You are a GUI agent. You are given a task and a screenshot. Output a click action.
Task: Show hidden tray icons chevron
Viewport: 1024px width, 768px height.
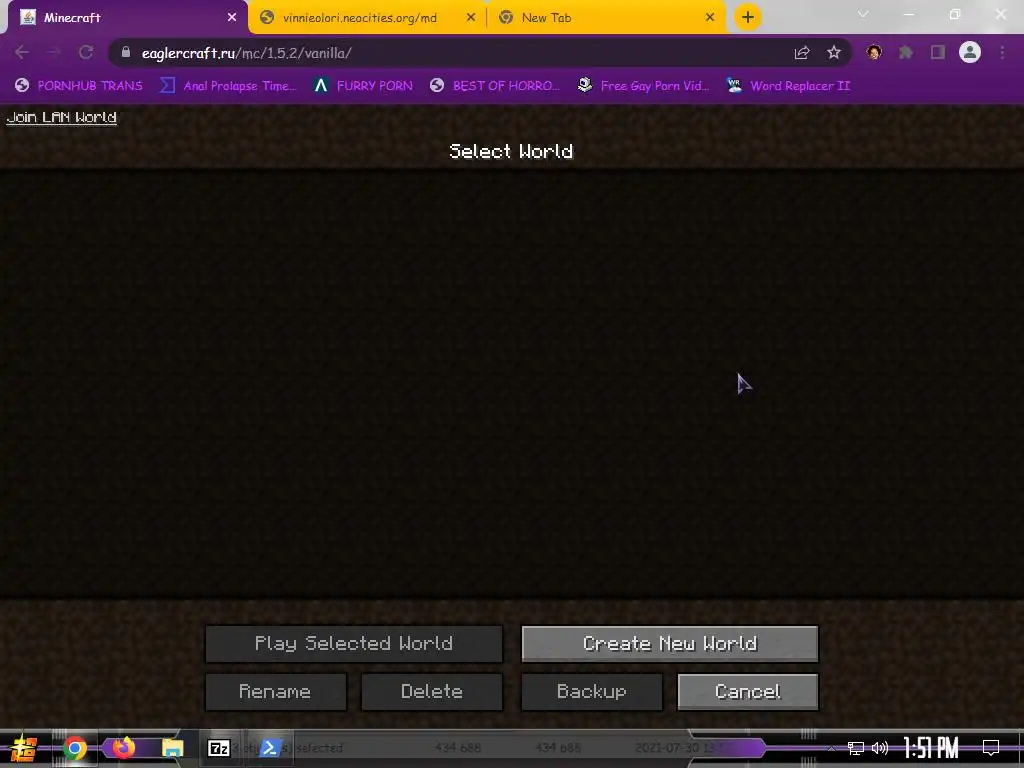coord(831,748)
